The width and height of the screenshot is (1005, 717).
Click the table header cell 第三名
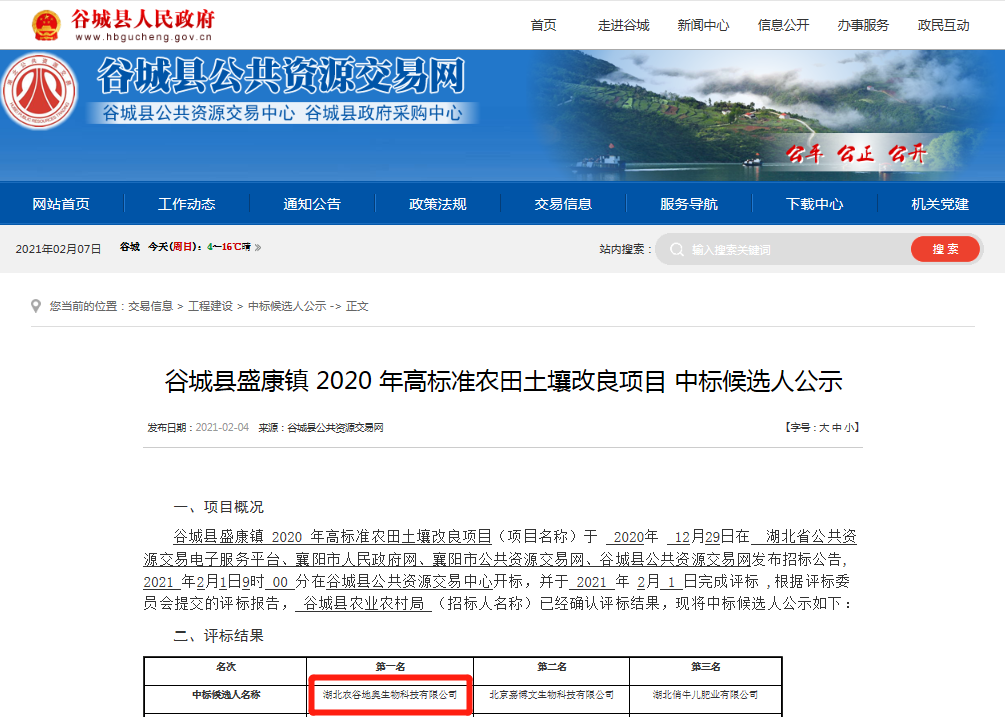(x=706, y=667)
